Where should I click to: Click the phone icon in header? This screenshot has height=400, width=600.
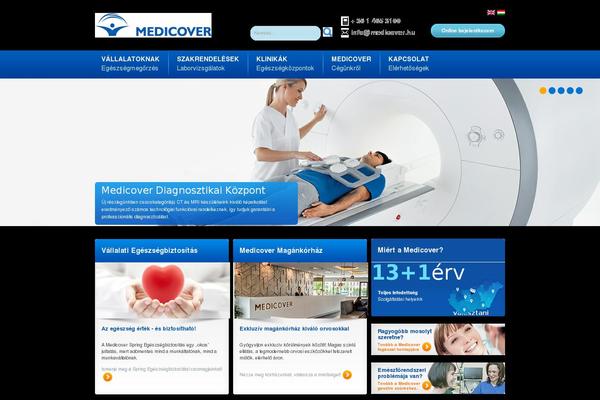(344, 21)
